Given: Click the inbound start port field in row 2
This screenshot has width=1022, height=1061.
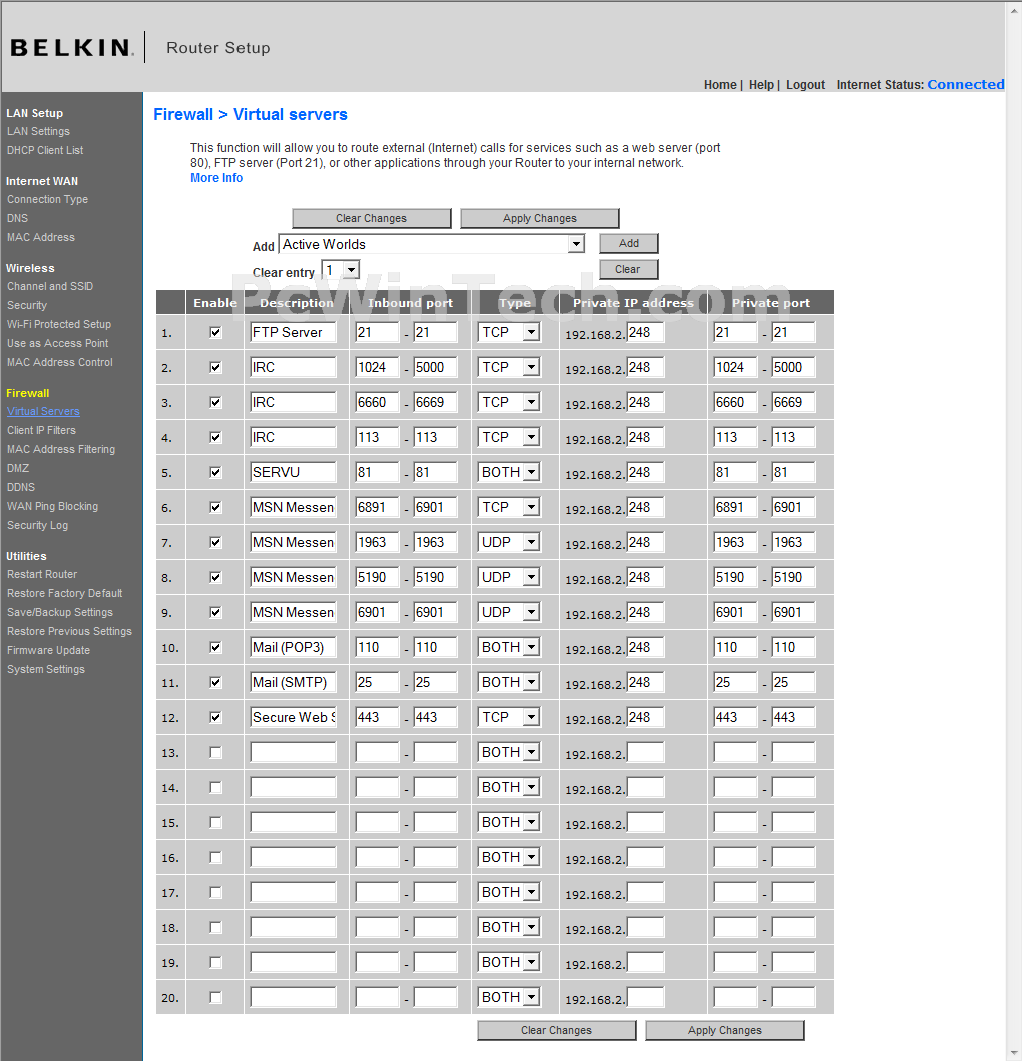Looking at the screenshot, I should click(378, 367).
